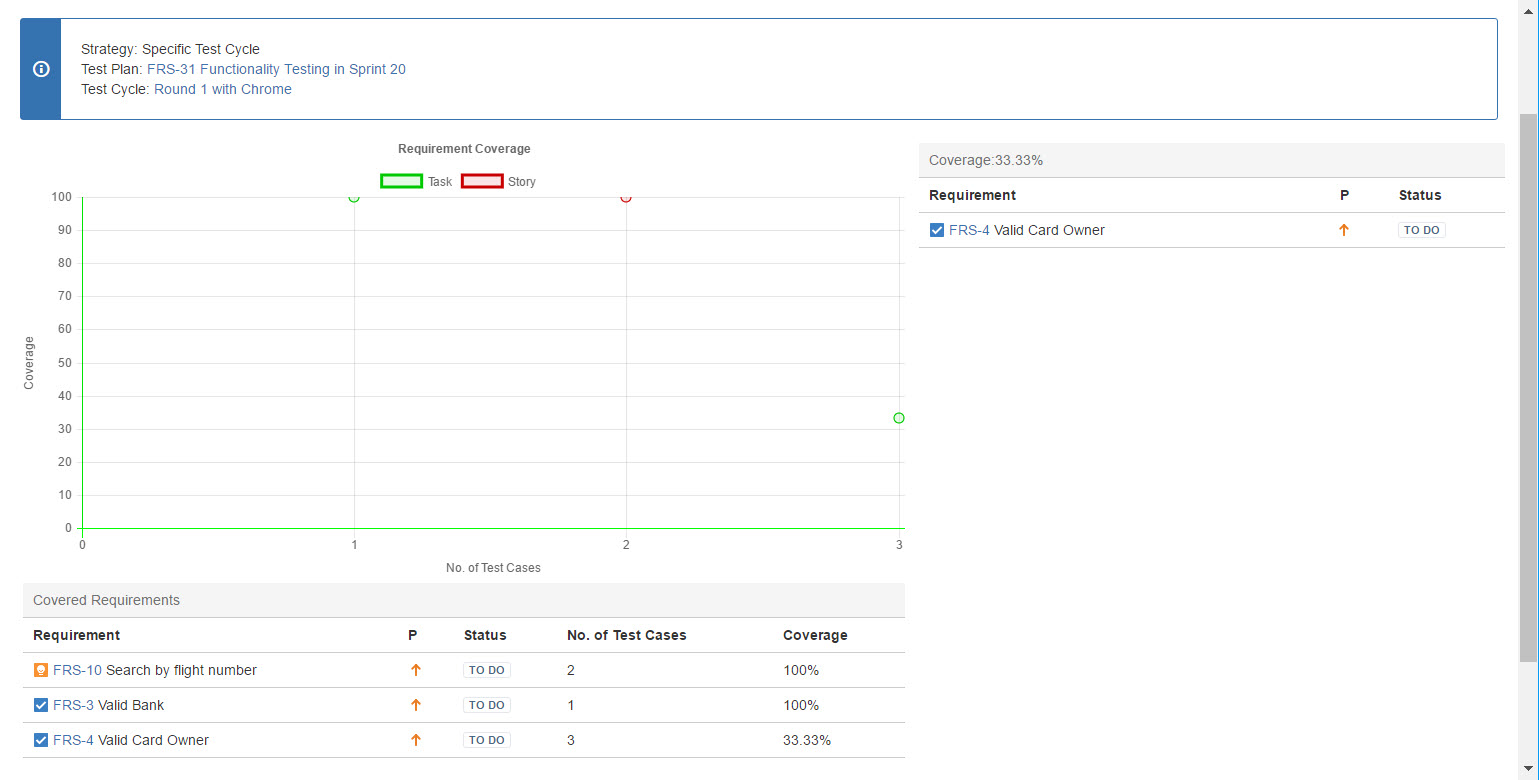This screenshot has width=1539, height=780.
Task: Click task type icon beside FRS-4 in Covered Requirements
Action: click(41, 740)
